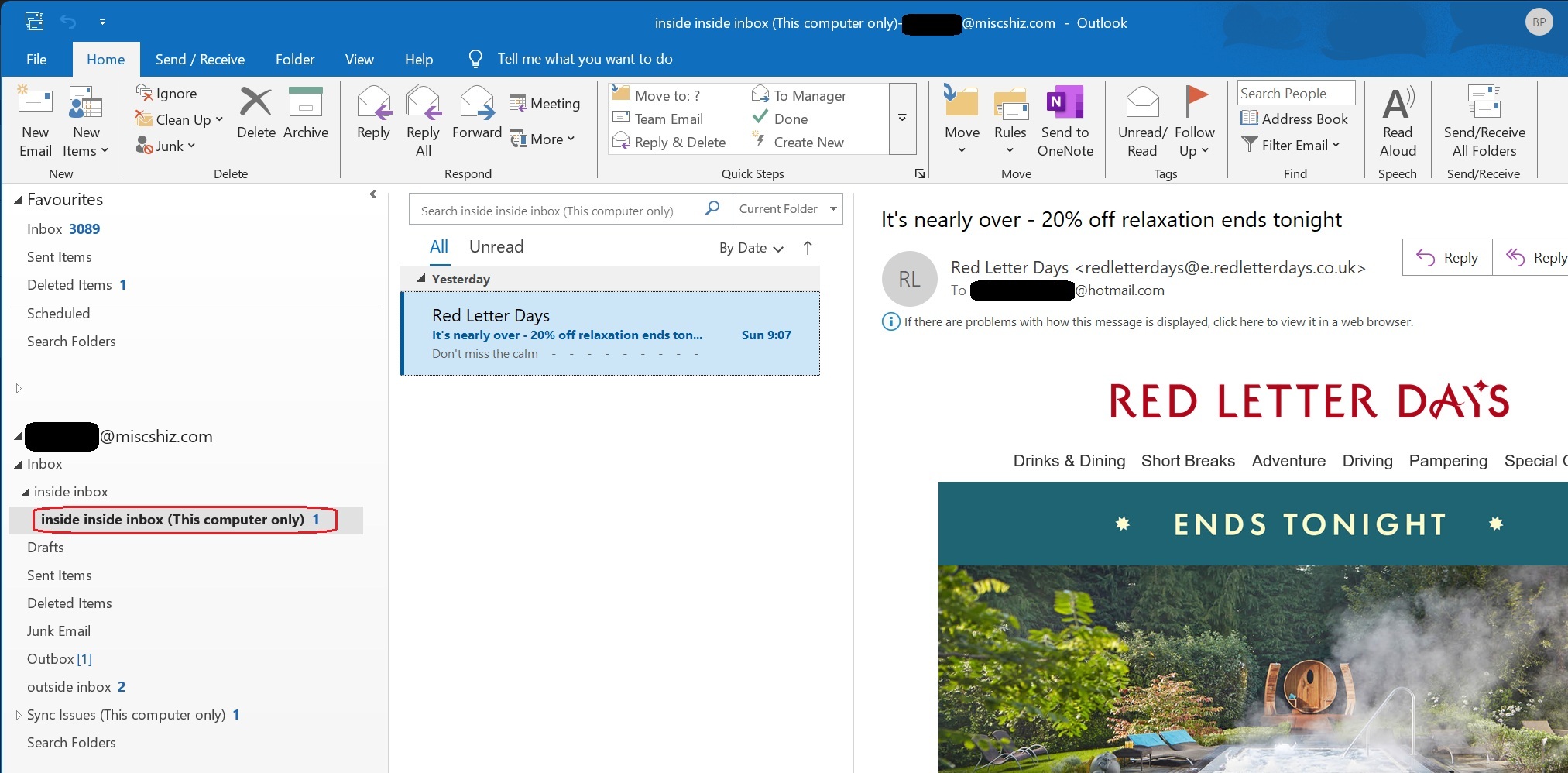Open the Drinks & Dining link
Image resolution: width=1568 pixels, height=773 pixels.
[1069, 461]
